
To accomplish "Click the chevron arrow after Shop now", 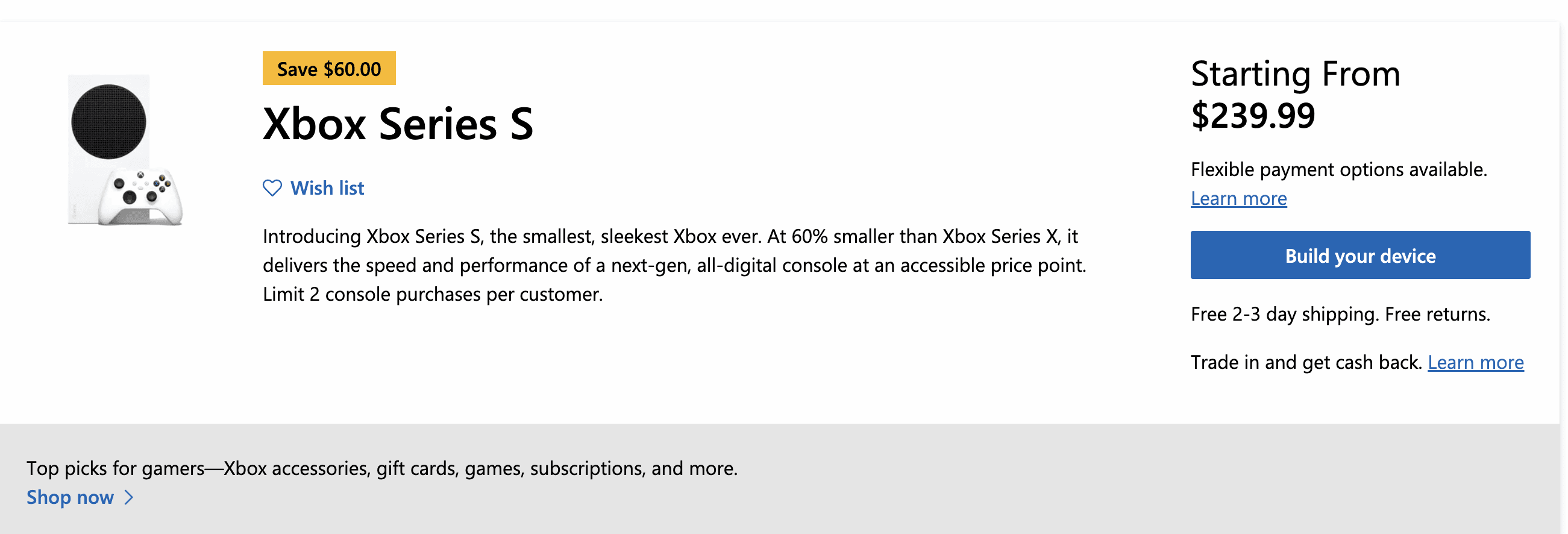I will tap(129, 497).
